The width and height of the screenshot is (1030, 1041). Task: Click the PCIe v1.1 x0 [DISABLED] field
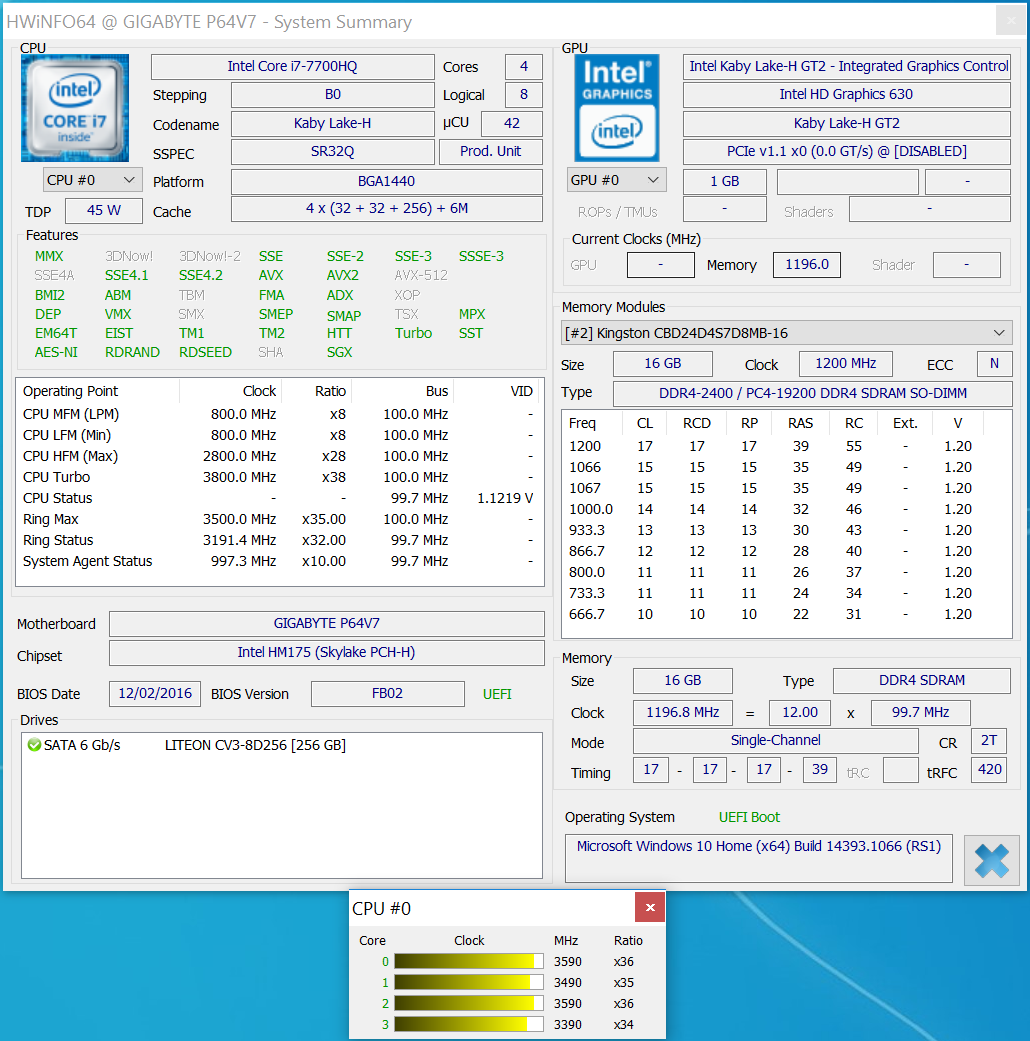coord(847,151)
